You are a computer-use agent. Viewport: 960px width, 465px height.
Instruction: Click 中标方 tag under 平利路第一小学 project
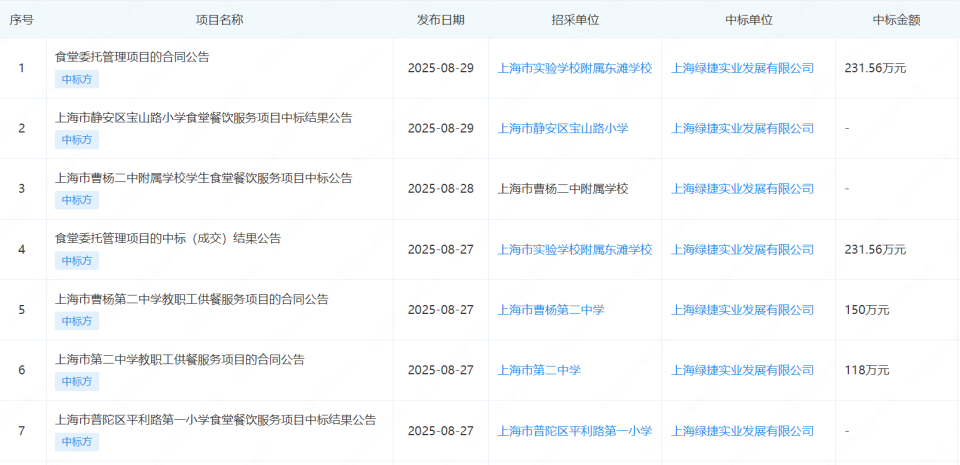77,442
